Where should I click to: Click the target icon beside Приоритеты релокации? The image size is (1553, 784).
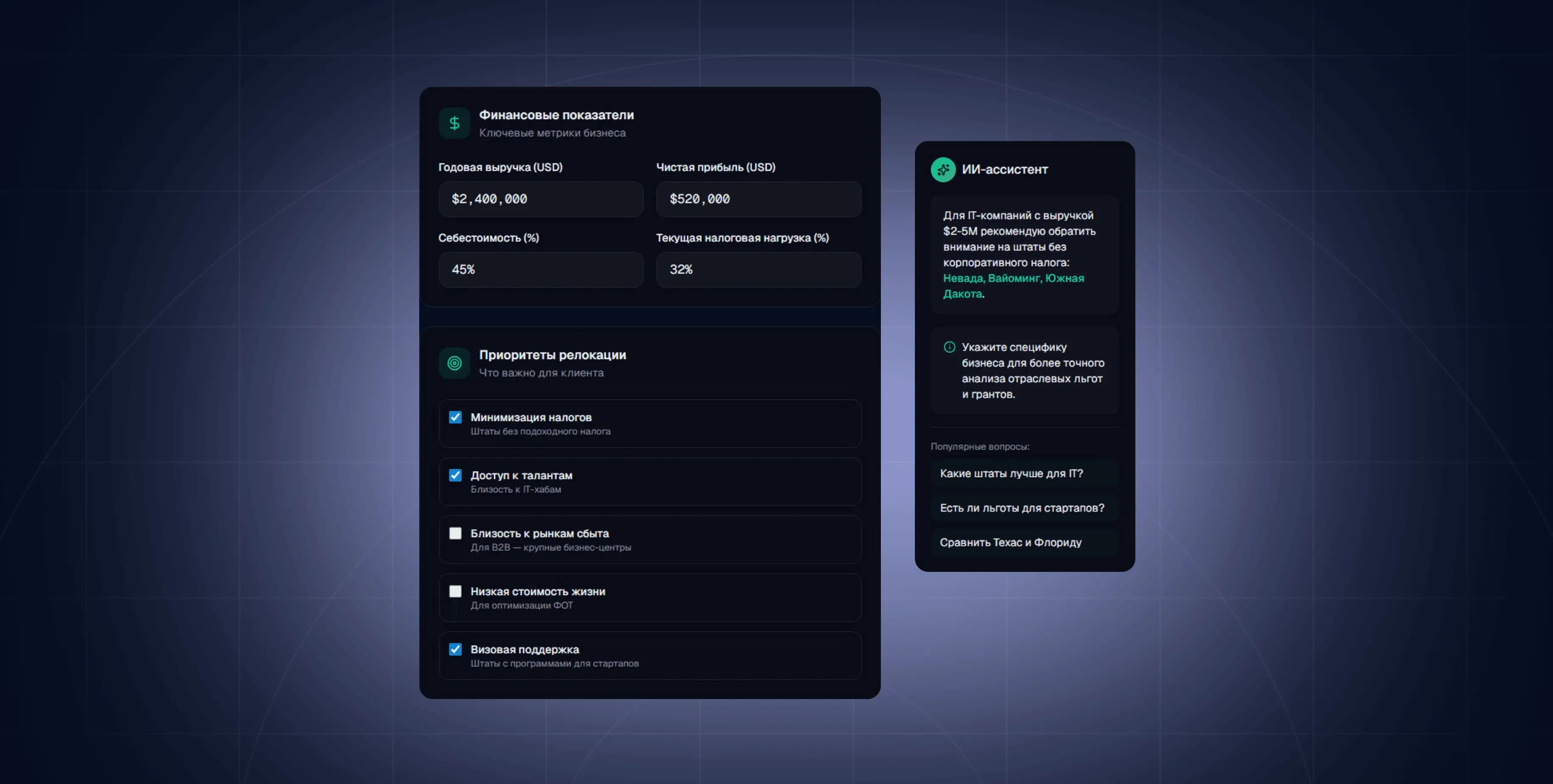[454, 364]
